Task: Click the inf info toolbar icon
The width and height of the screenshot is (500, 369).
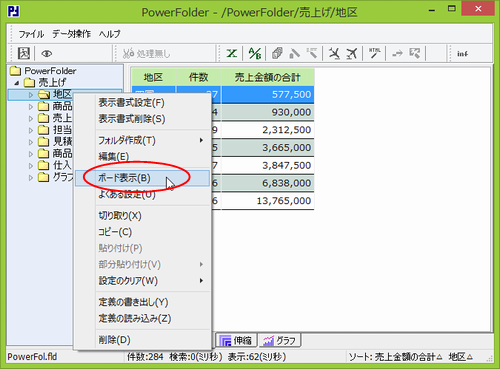Action: [x=462, y=54]
